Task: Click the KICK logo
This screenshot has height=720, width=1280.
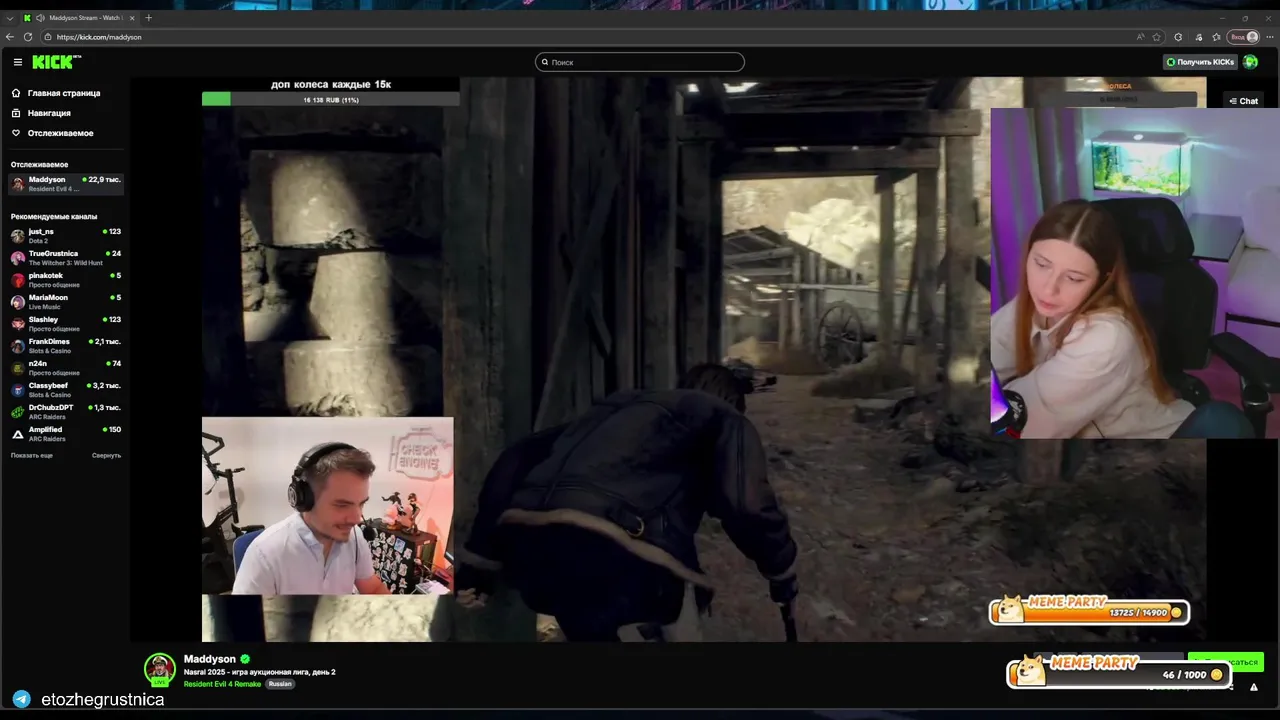Action: click(55, 62)
